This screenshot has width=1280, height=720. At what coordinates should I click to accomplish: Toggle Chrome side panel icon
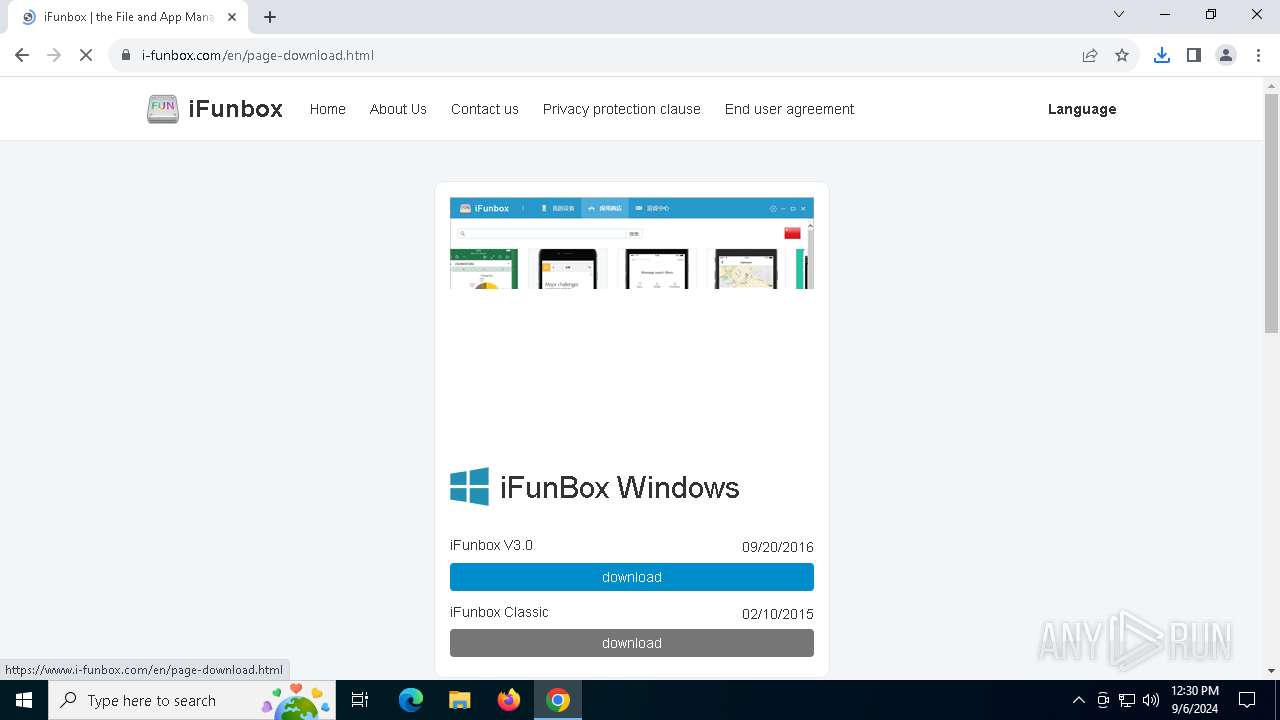[x=1193, y=55]
